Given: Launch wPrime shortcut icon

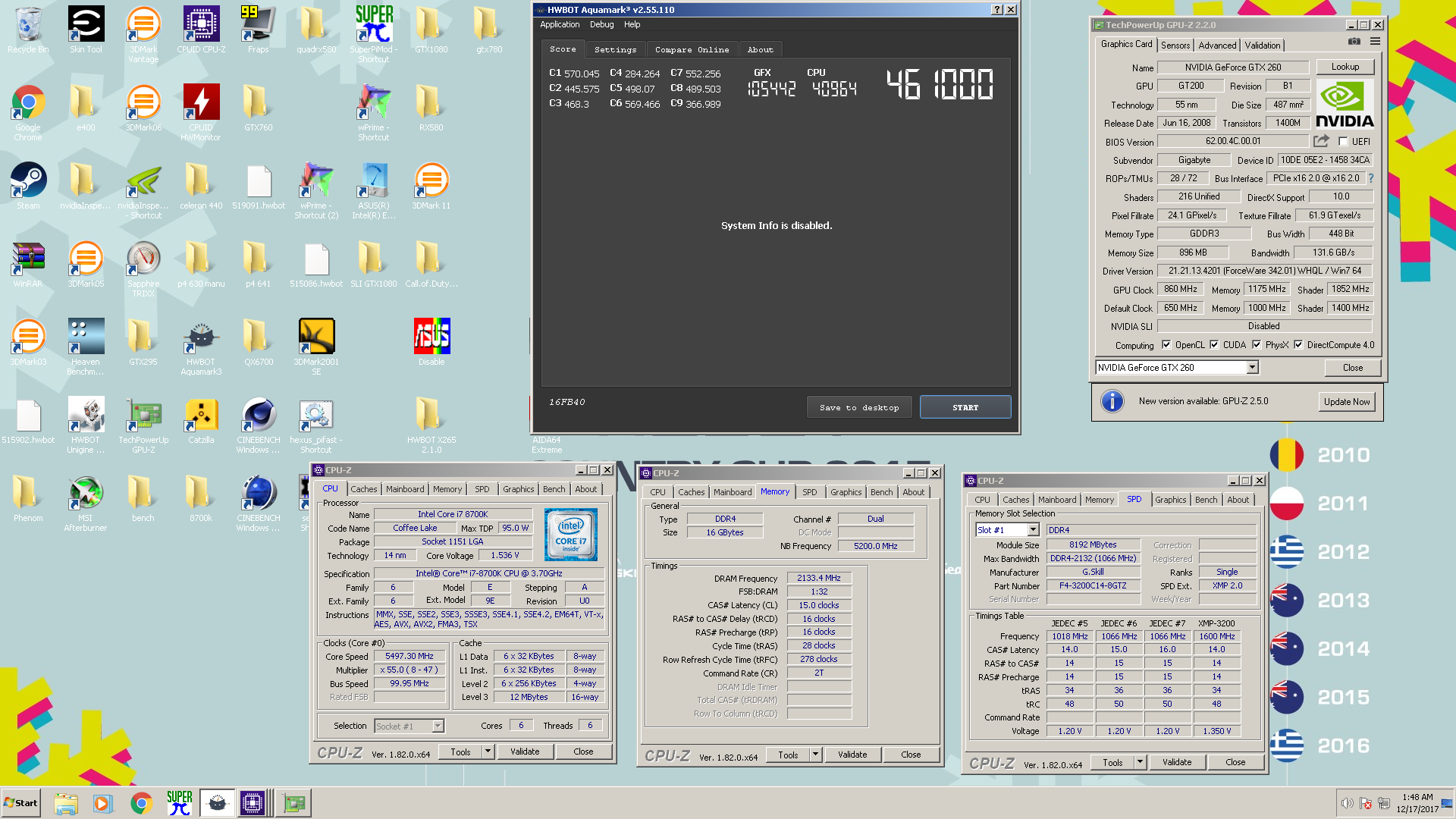Looking at the screenshot, I should (374, 112).
